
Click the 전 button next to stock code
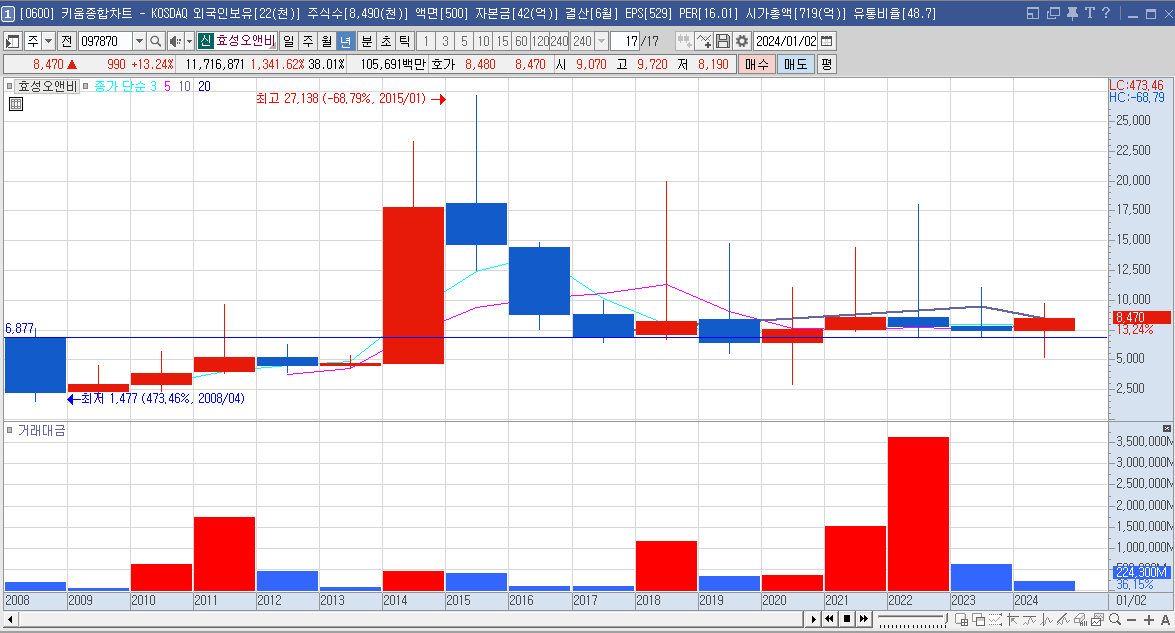pos(67,41)
